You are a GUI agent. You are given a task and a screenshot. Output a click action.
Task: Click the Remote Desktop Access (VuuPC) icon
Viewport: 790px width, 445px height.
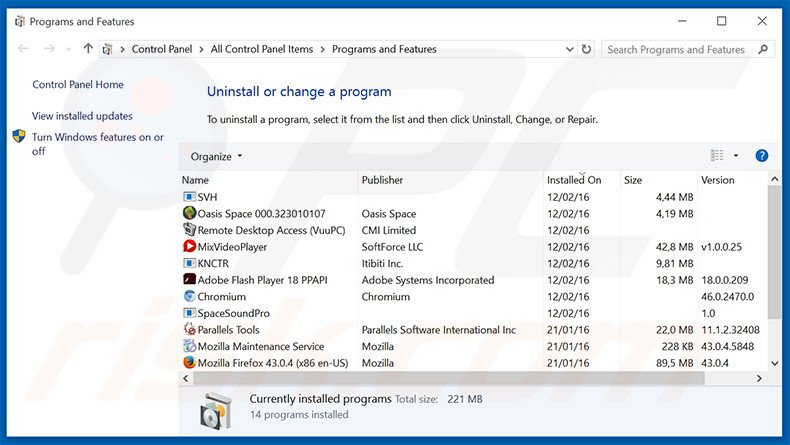pos(189,230)
